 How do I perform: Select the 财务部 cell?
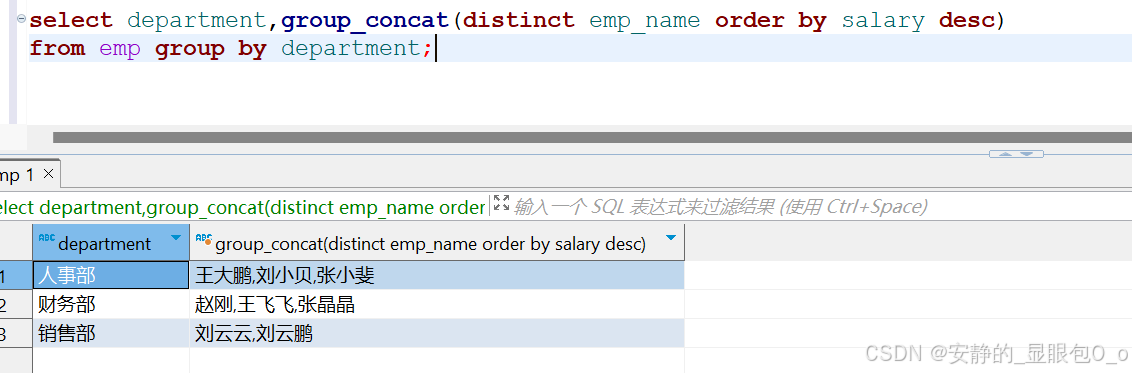111,304
